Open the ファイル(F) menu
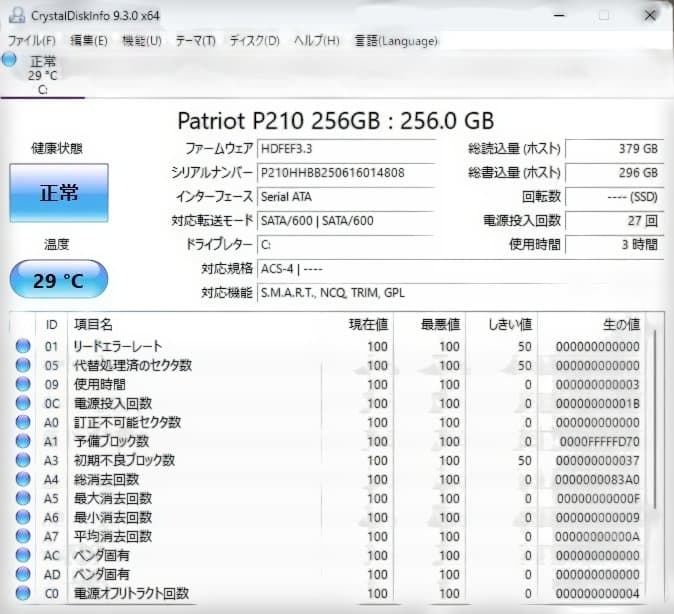 (32, 41)
